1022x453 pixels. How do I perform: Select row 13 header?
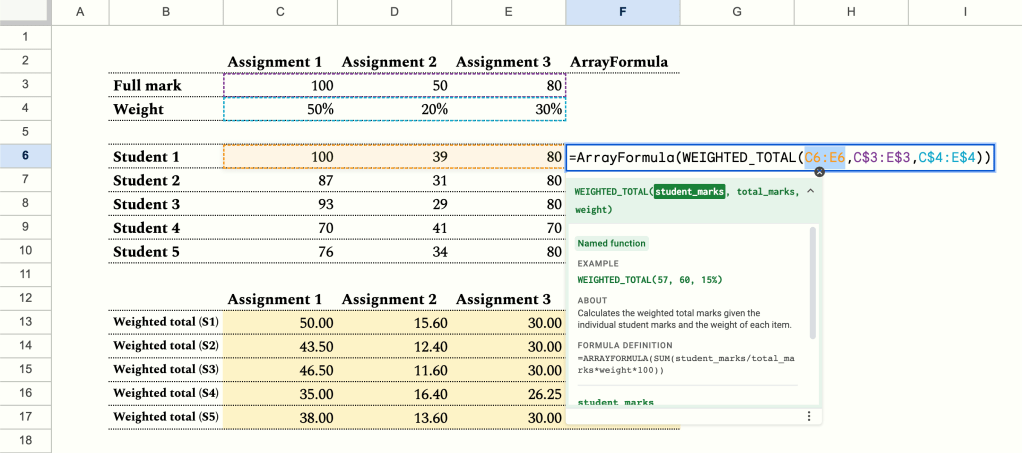pos(25,322)
